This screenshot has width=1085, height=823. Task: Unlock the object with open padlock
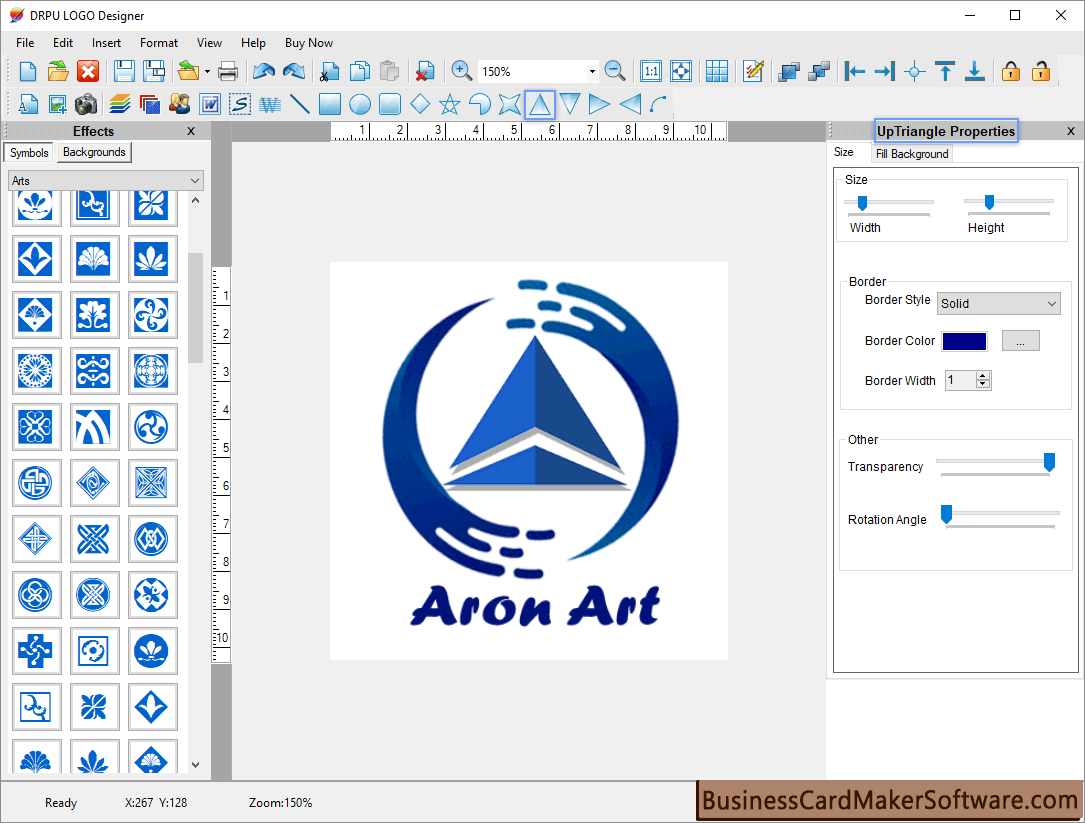pos(1041,71)
